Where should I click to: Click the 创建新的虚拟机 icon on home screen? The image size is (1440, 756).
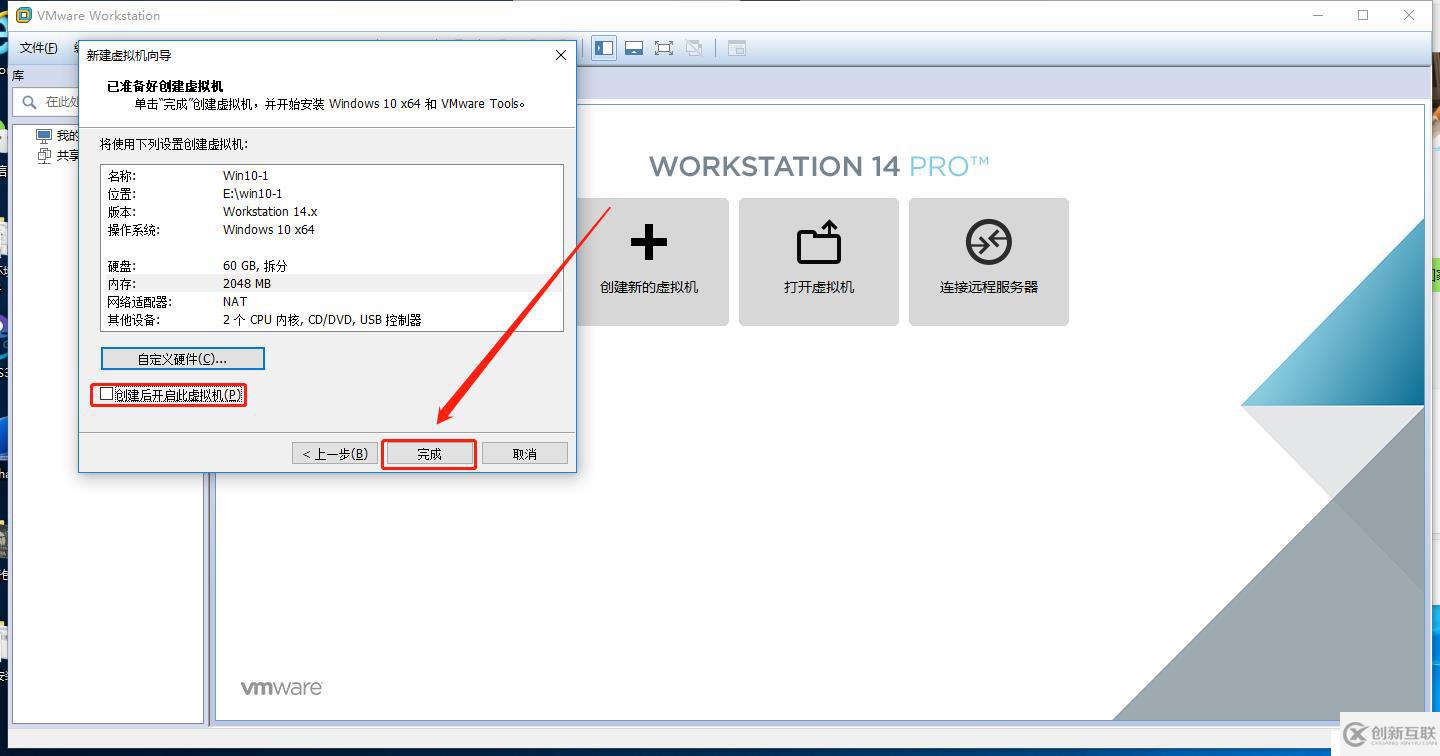tap(649, 261)
